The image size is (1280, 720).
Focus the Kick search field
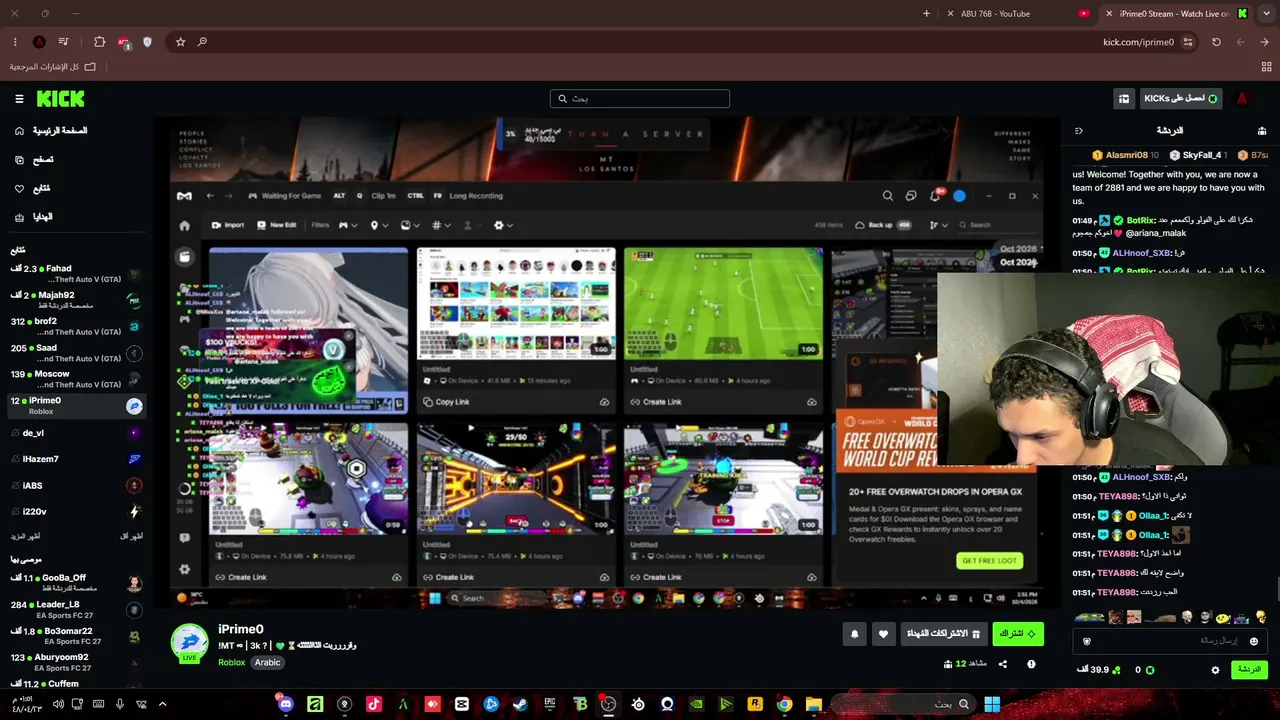(x=640, y=99)
